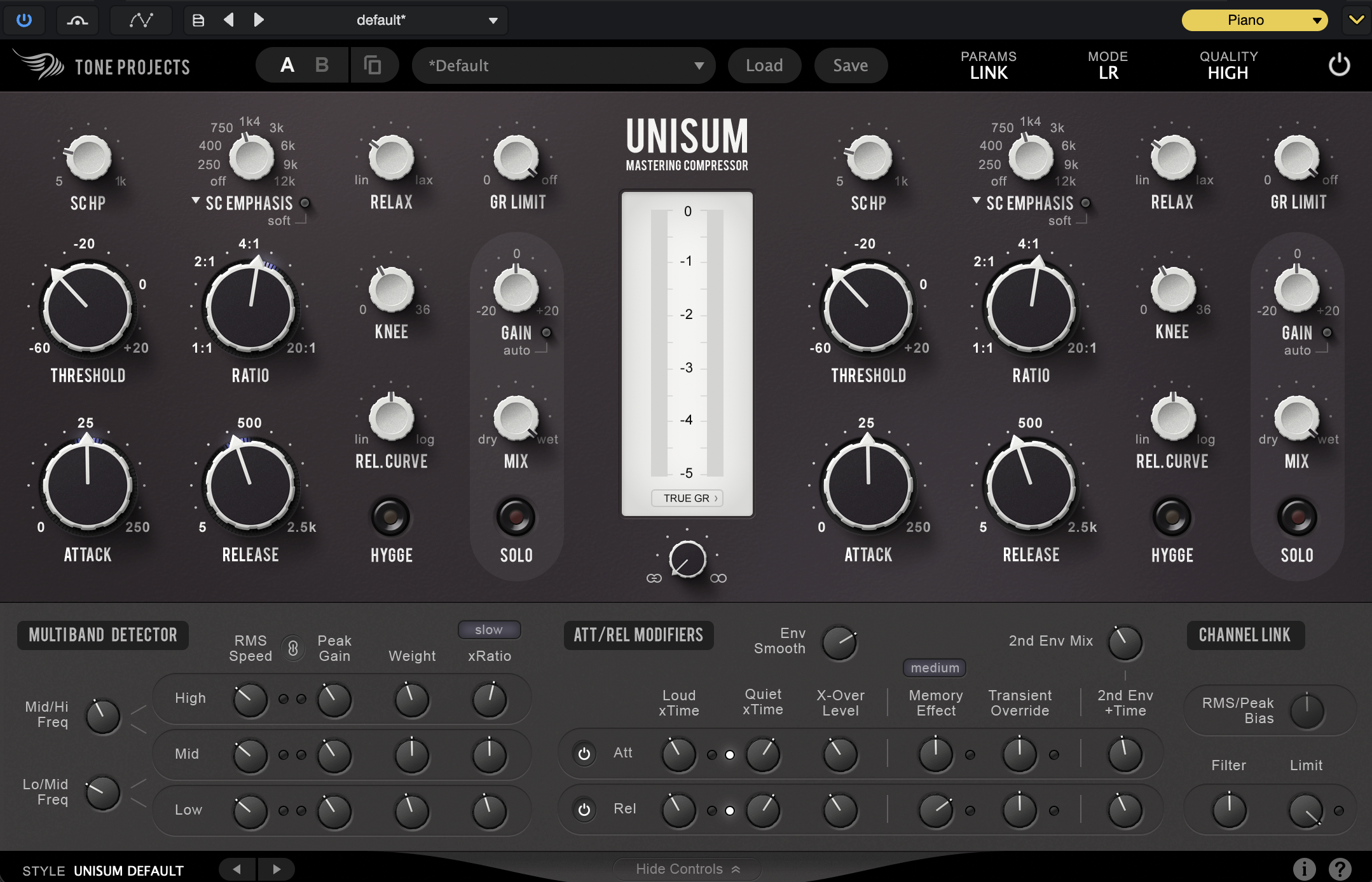Image resolution: width=1372 pixels, height=882 pixels.
Task: Select next style arrow in footer
Action: [x=277, y=869]
